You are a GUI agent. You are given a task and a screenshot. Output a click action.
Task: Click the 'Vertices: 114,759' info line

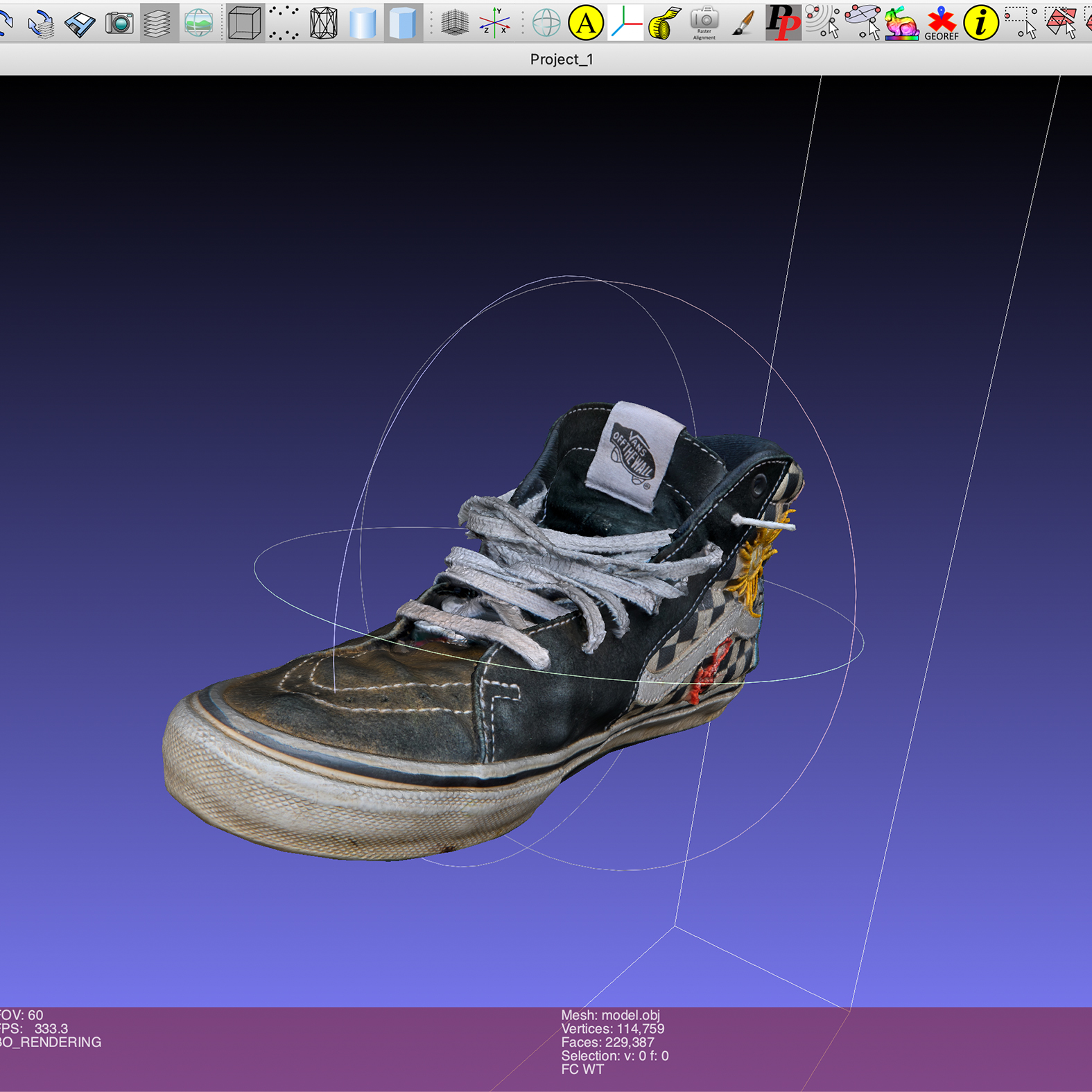tap(613, 1029)
